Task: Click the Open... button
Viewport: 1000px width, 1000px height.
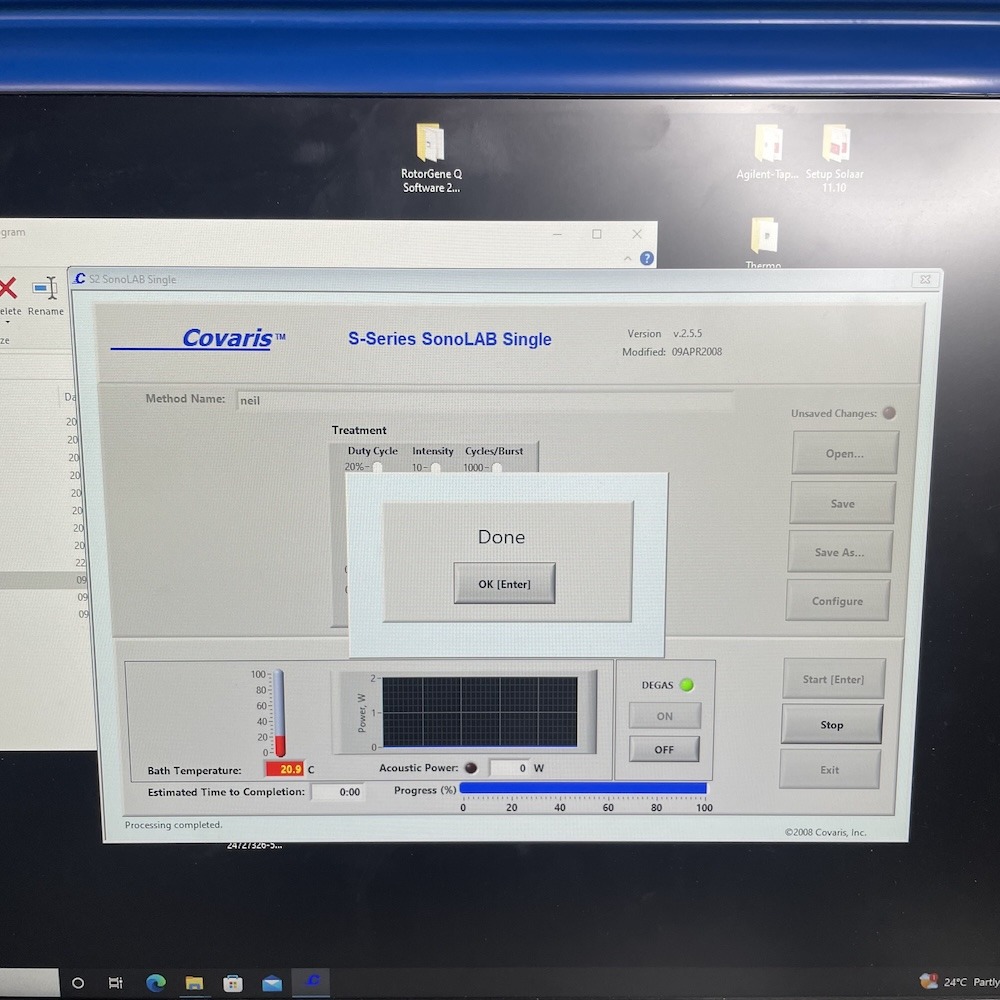Action: pos(845,453)
